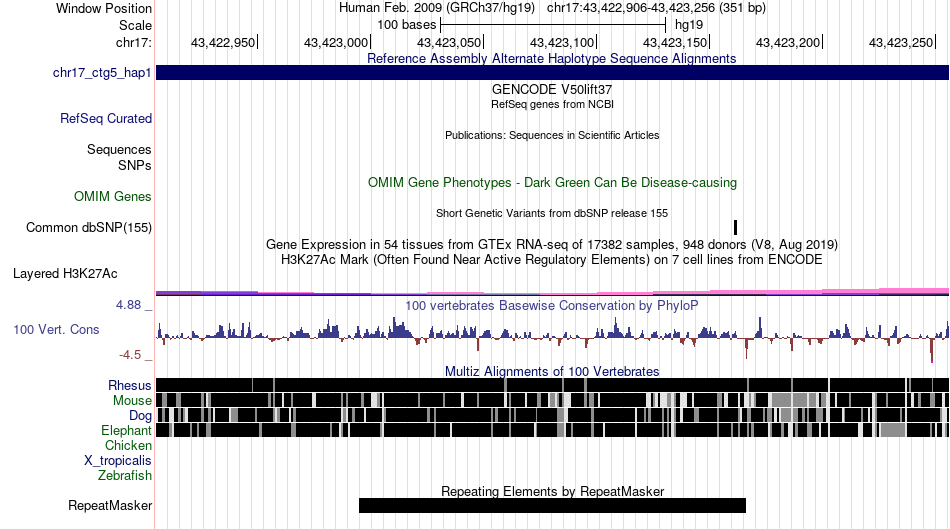Open 100 vertebrates Basewise Conservation by PhyloP title

pos(551,305)
